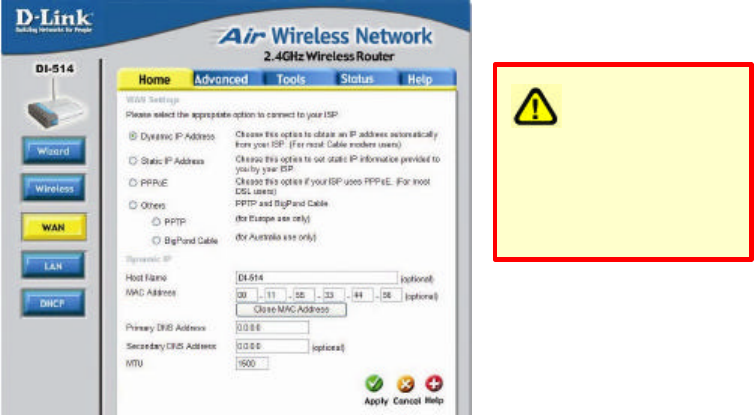Screen dimensions: 754x415
Task: Open the DHCP sidebar button
Action: click(x=53, y=303)
